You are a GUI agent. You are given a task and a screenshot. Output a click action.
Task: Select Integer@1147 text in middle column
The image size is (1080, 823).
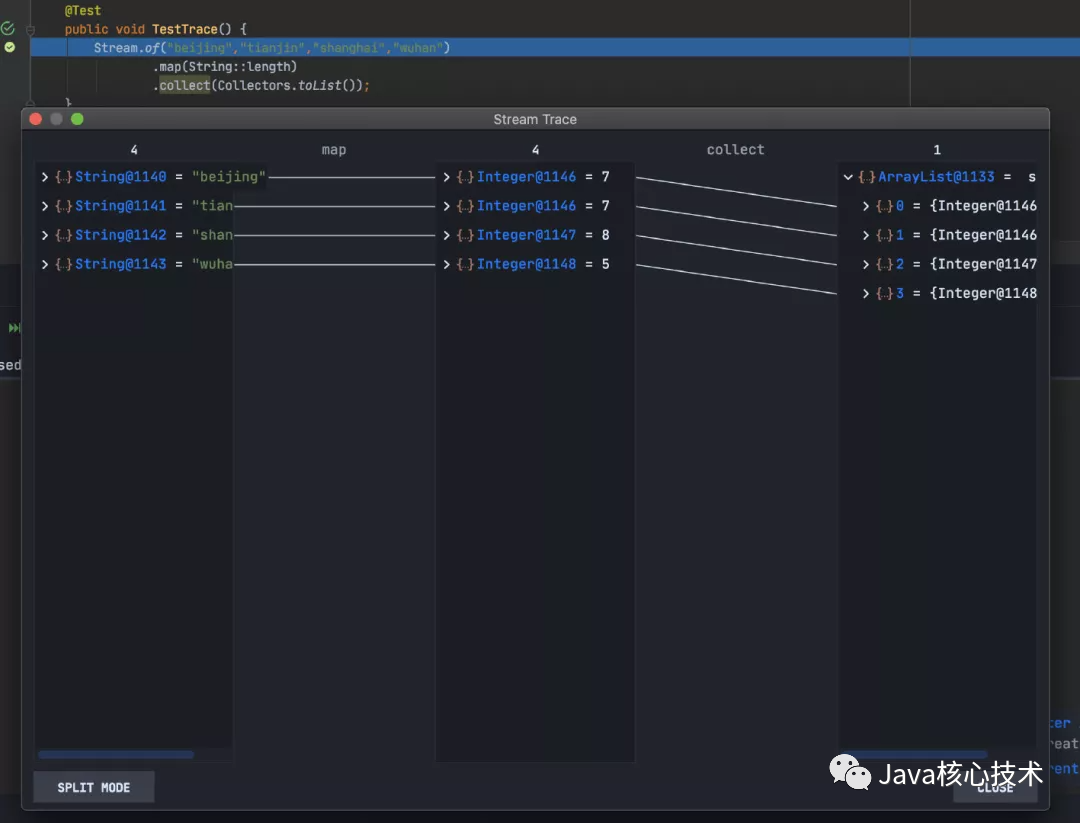pyautogui.click(x=526, y=235)
